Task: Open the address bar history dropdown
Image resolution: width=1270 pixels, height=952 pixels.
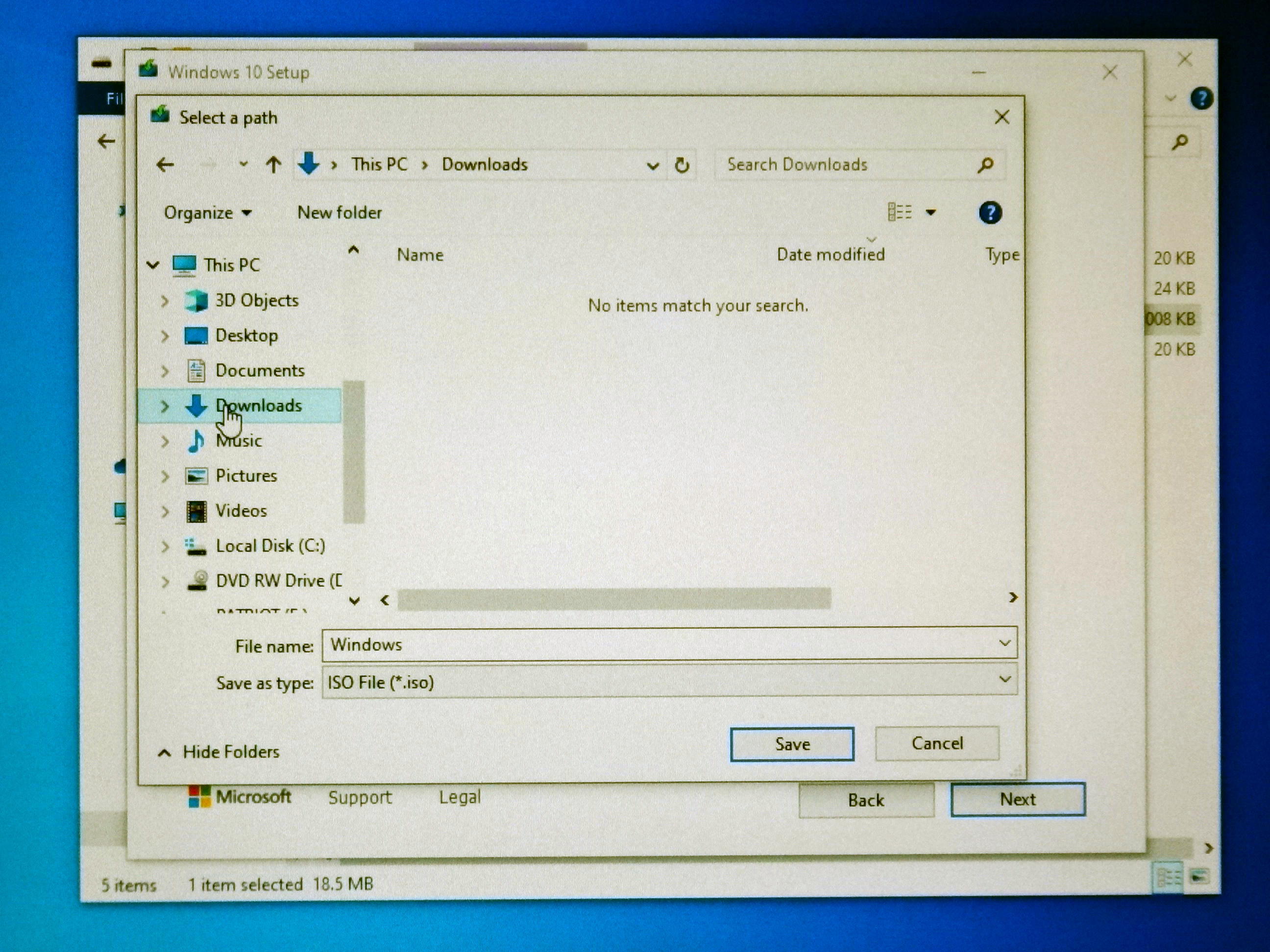Action: click(x=652, y=166)
